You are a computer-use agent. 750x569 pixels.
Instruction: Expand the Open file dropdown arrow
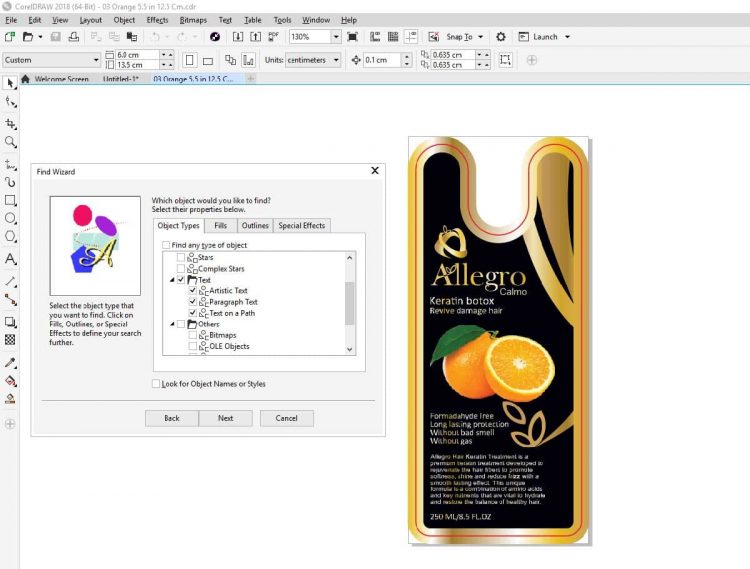coord(40,37)
